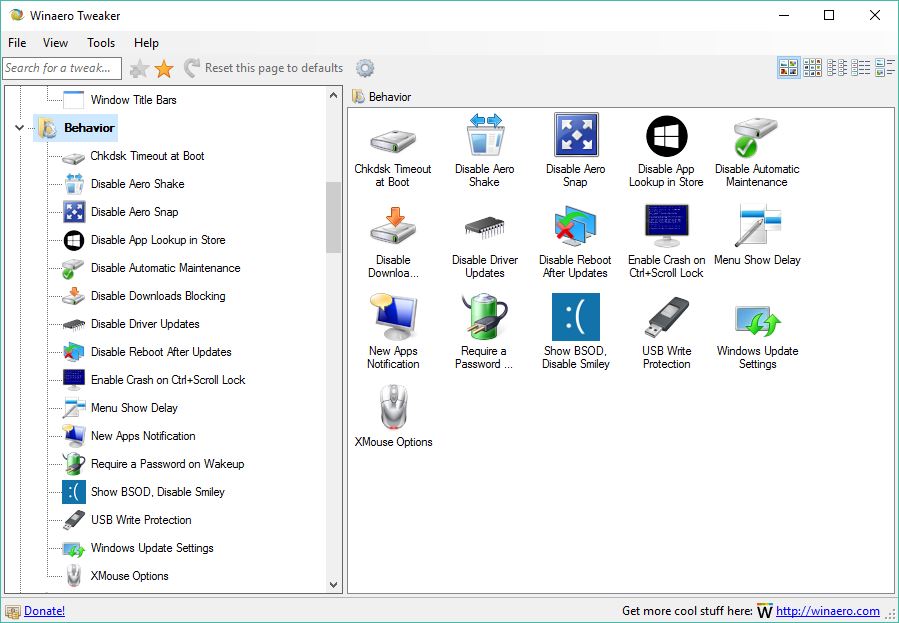Select the New Apps Notification large icon
899x623 pixels.
coord(393,317)
